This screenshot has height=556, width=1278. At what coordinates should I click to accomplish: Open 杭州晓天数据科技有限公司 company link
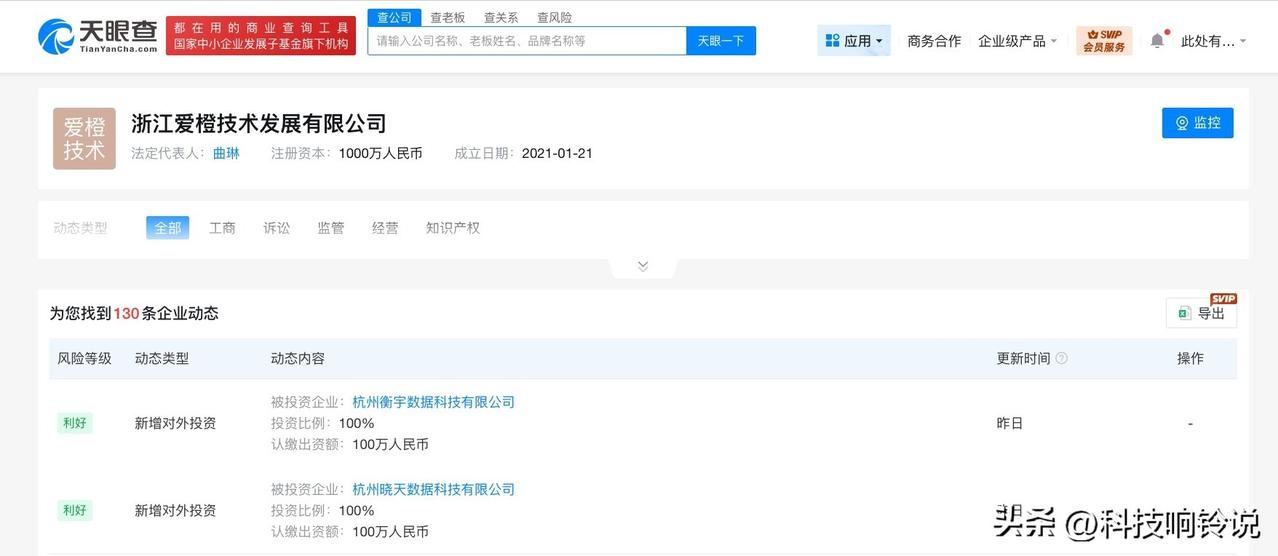point(433,489)
